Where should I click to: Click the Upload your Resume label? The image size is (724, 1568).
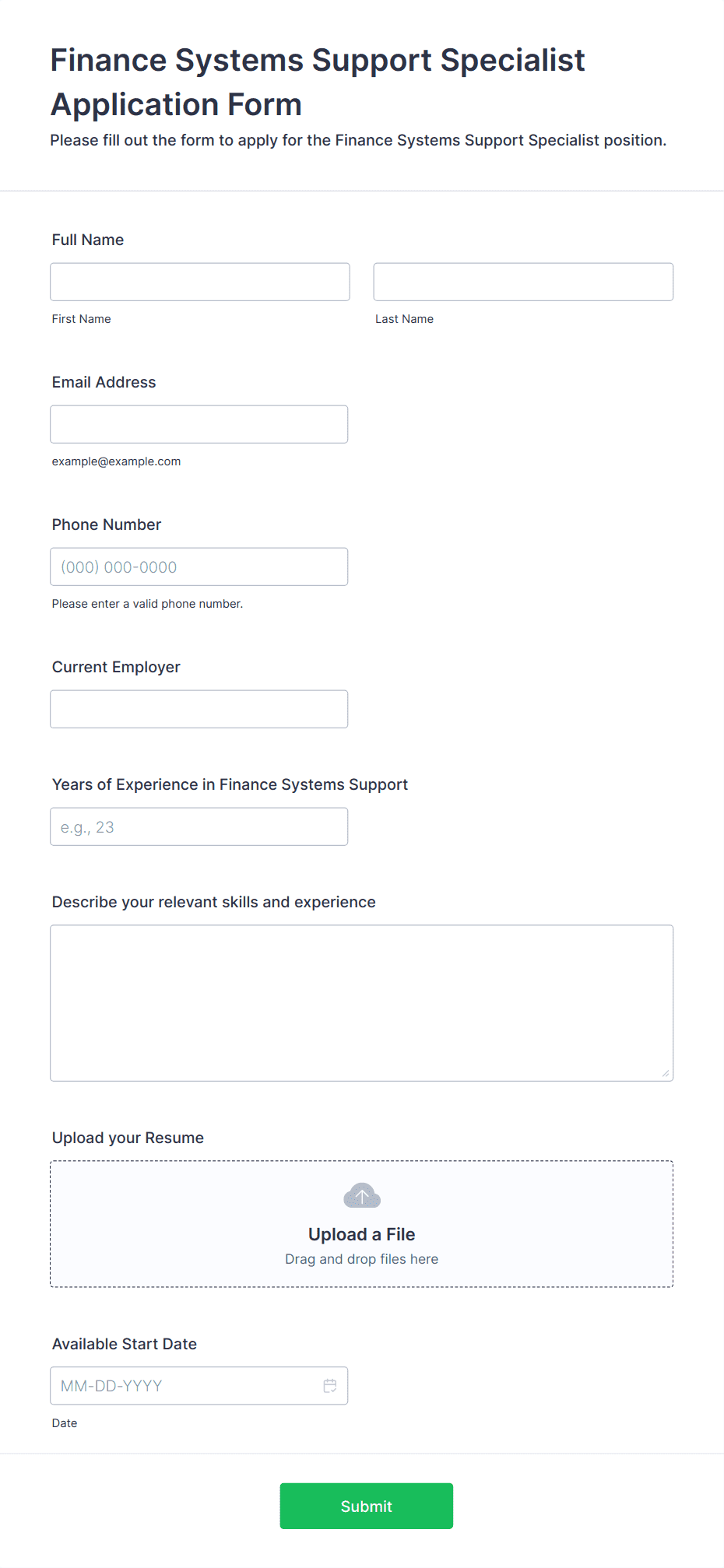[128, 1138]
